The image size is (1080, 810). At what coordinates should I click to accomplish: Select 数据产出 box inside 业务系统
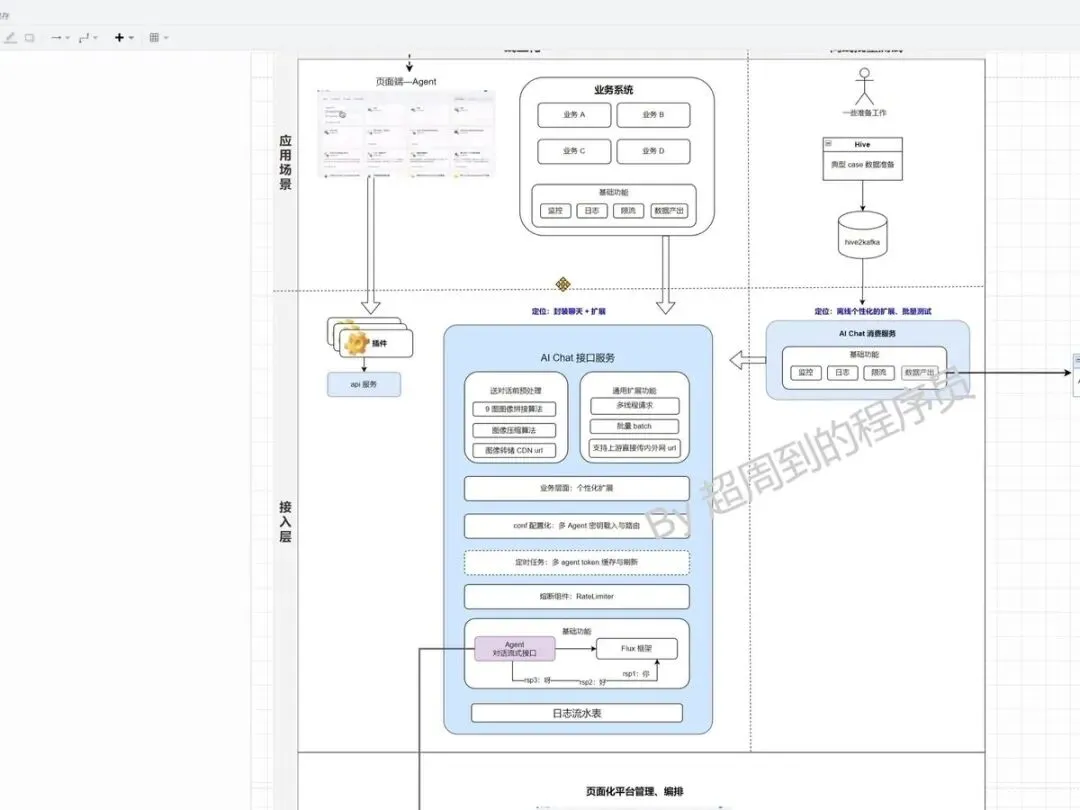coord(669,211)
